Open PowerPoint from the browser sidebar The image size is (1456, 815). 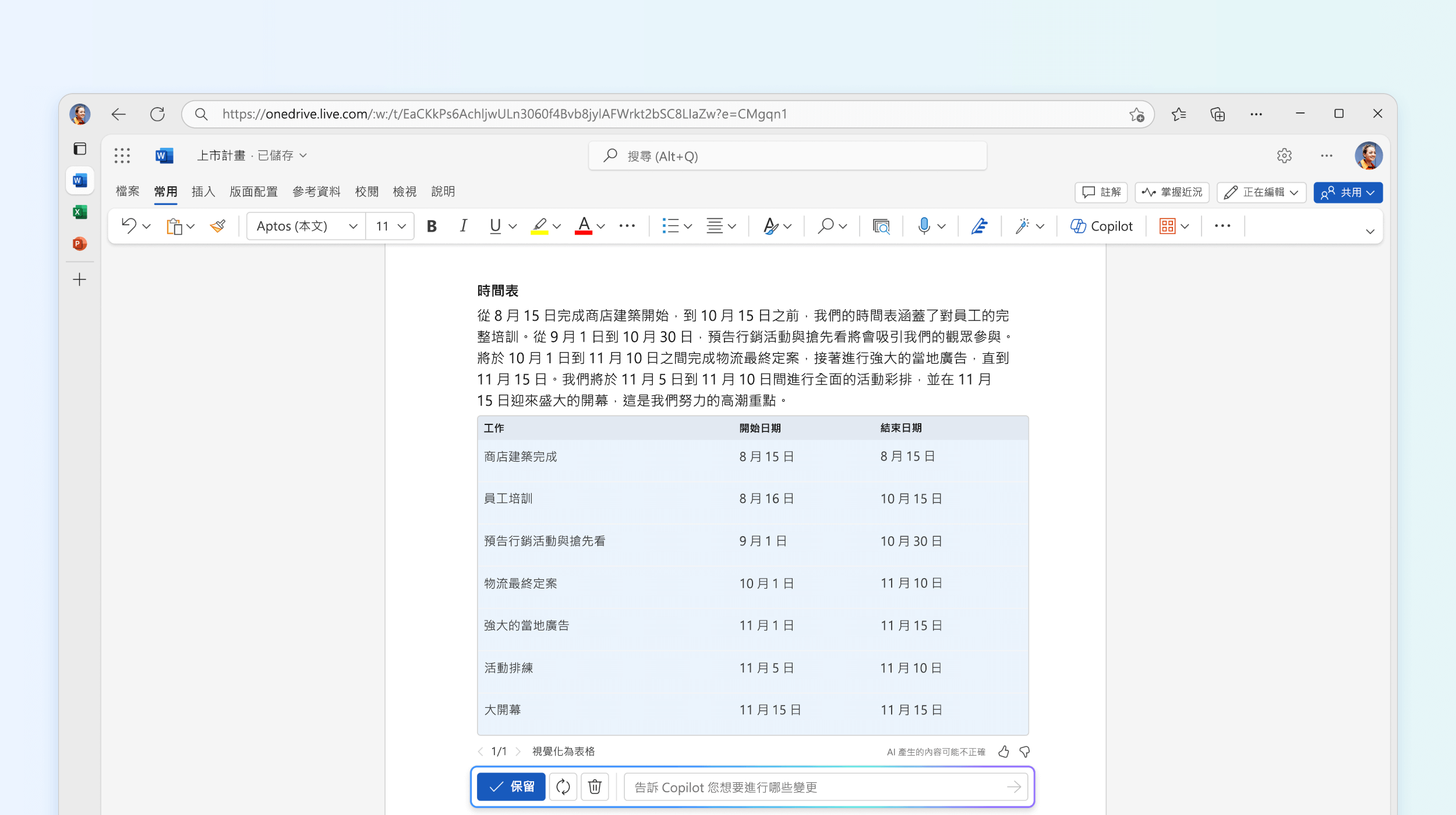pos(80,244)
